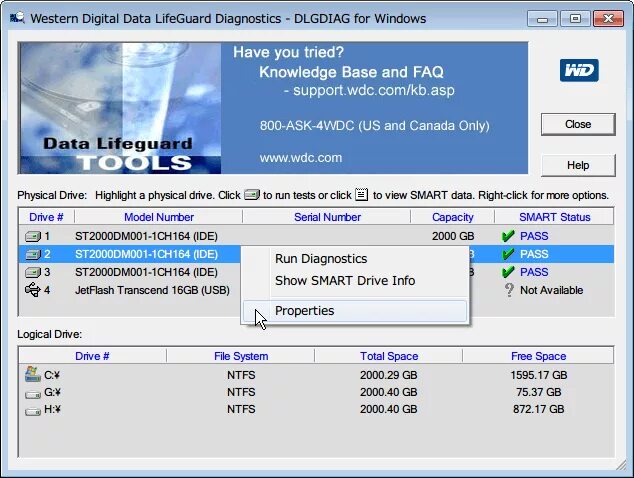The width and height of the screenshot is (634, 478).
Task: Click the drive icon for physical drive 3
Action: tap(33, 272)
